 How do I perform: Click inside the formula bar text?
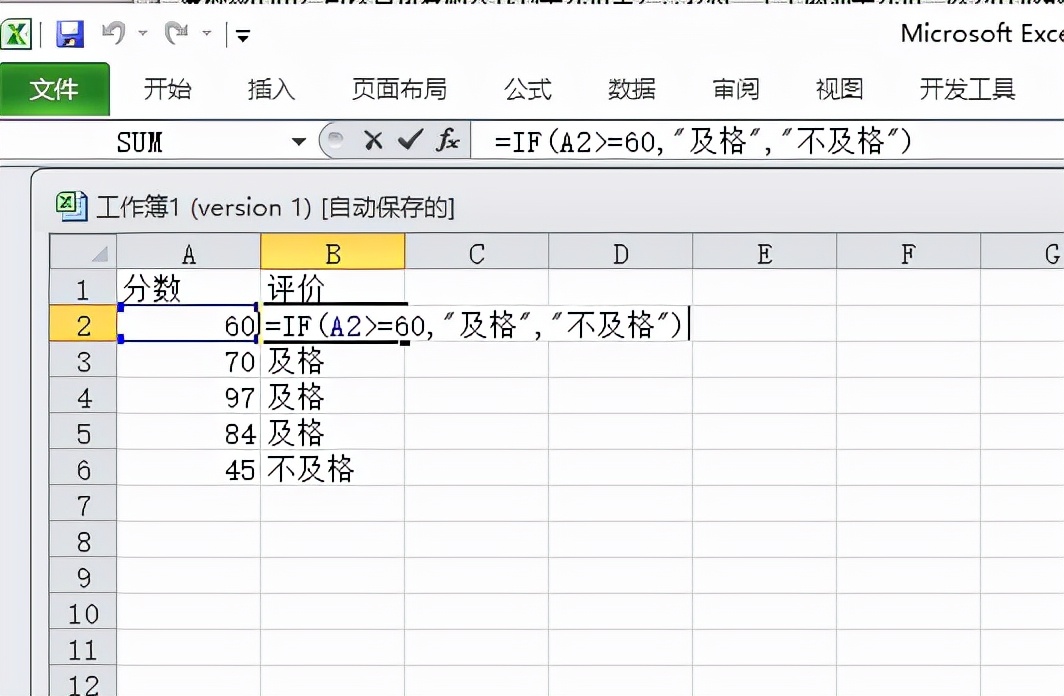click(x=702, y=142)
